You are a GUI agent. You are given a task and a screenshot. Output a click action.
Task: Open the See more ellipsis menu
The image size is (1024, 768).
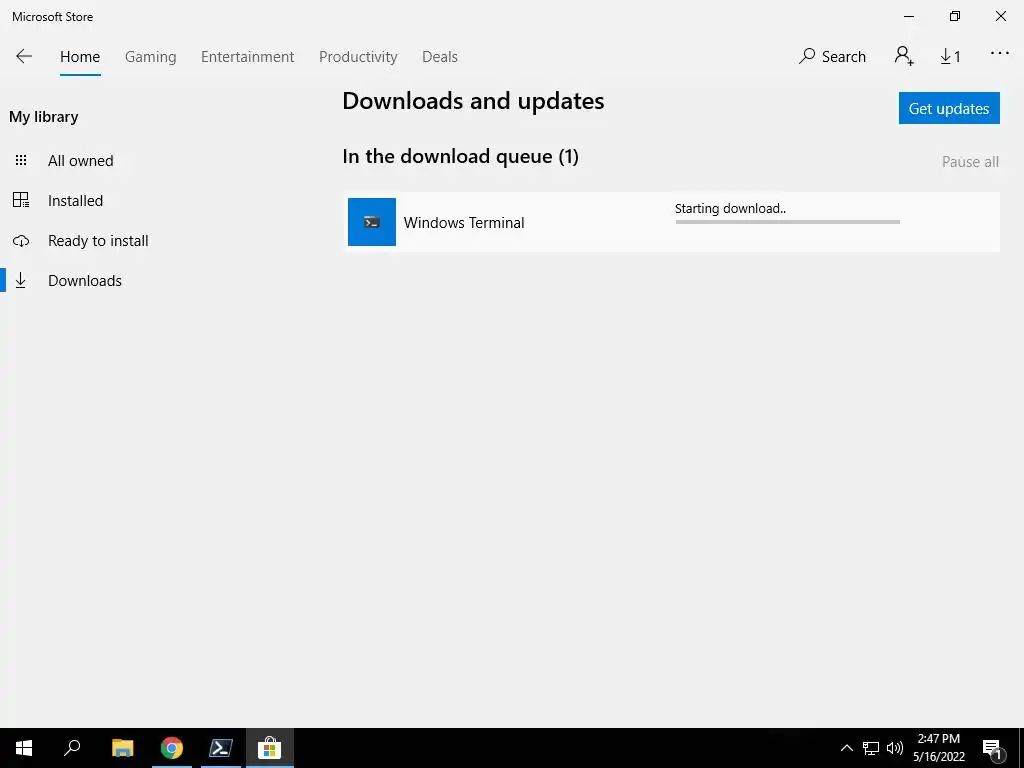(x=999, y=54)
